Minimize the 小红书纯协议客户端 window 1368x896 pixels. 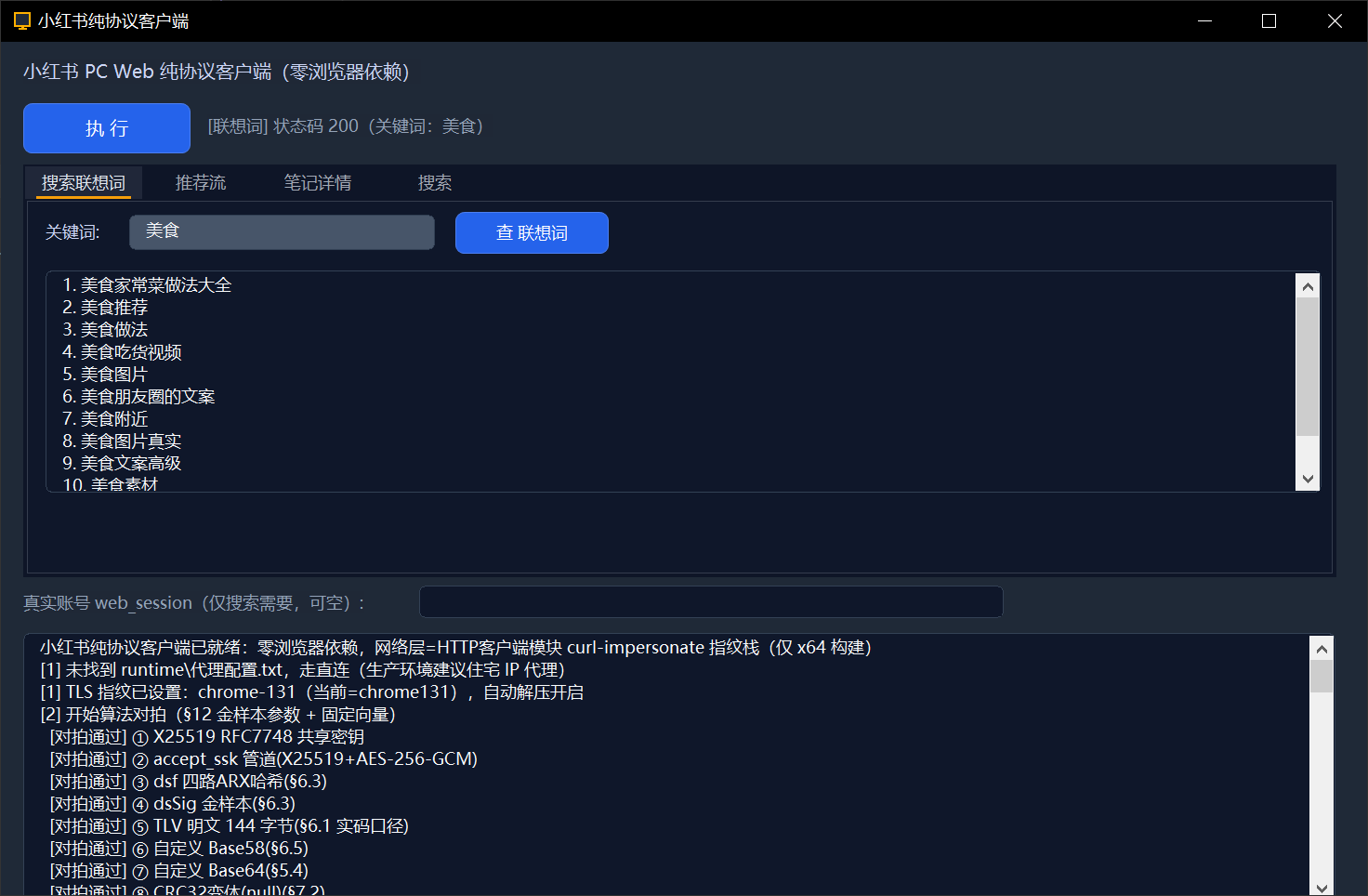(x=1205, y=20)
